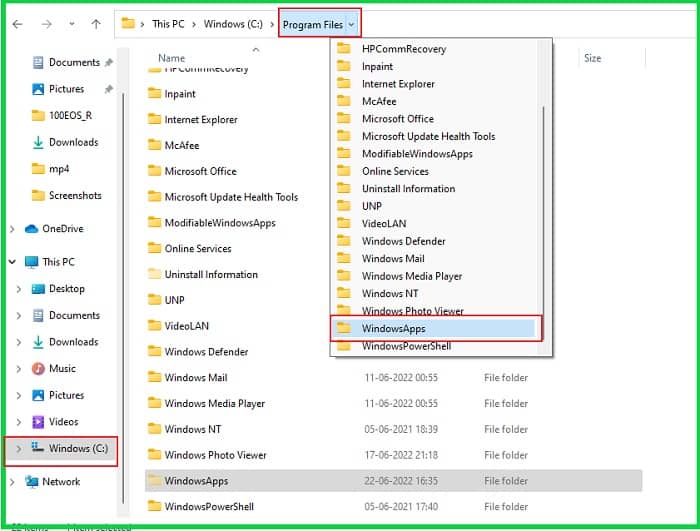
Task: Select Program Files breadcrumb segment
Action: tap(313, 25)
